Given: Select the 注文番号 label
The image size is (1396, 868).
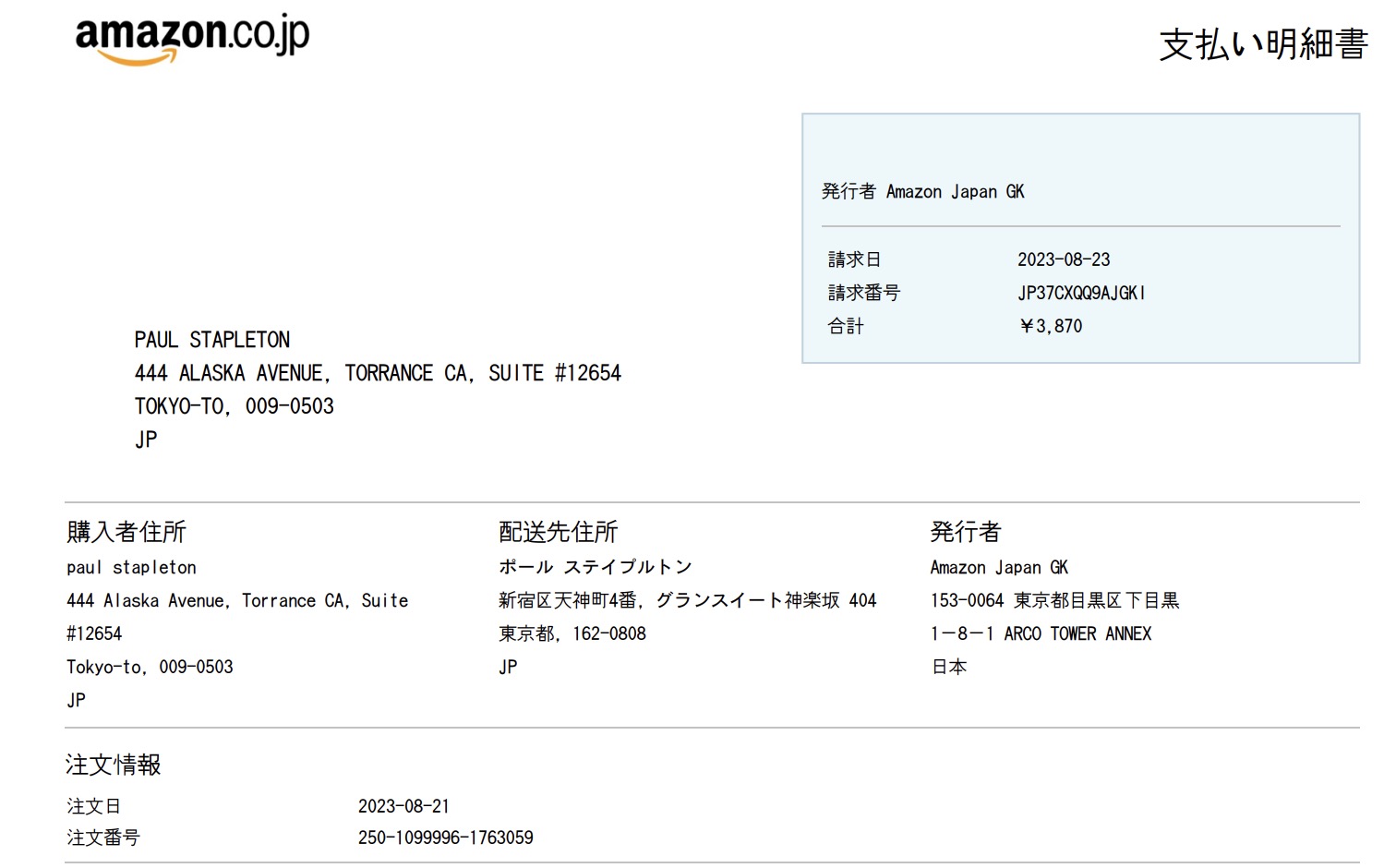Looking at the screenshot, I should click(102, 838).
